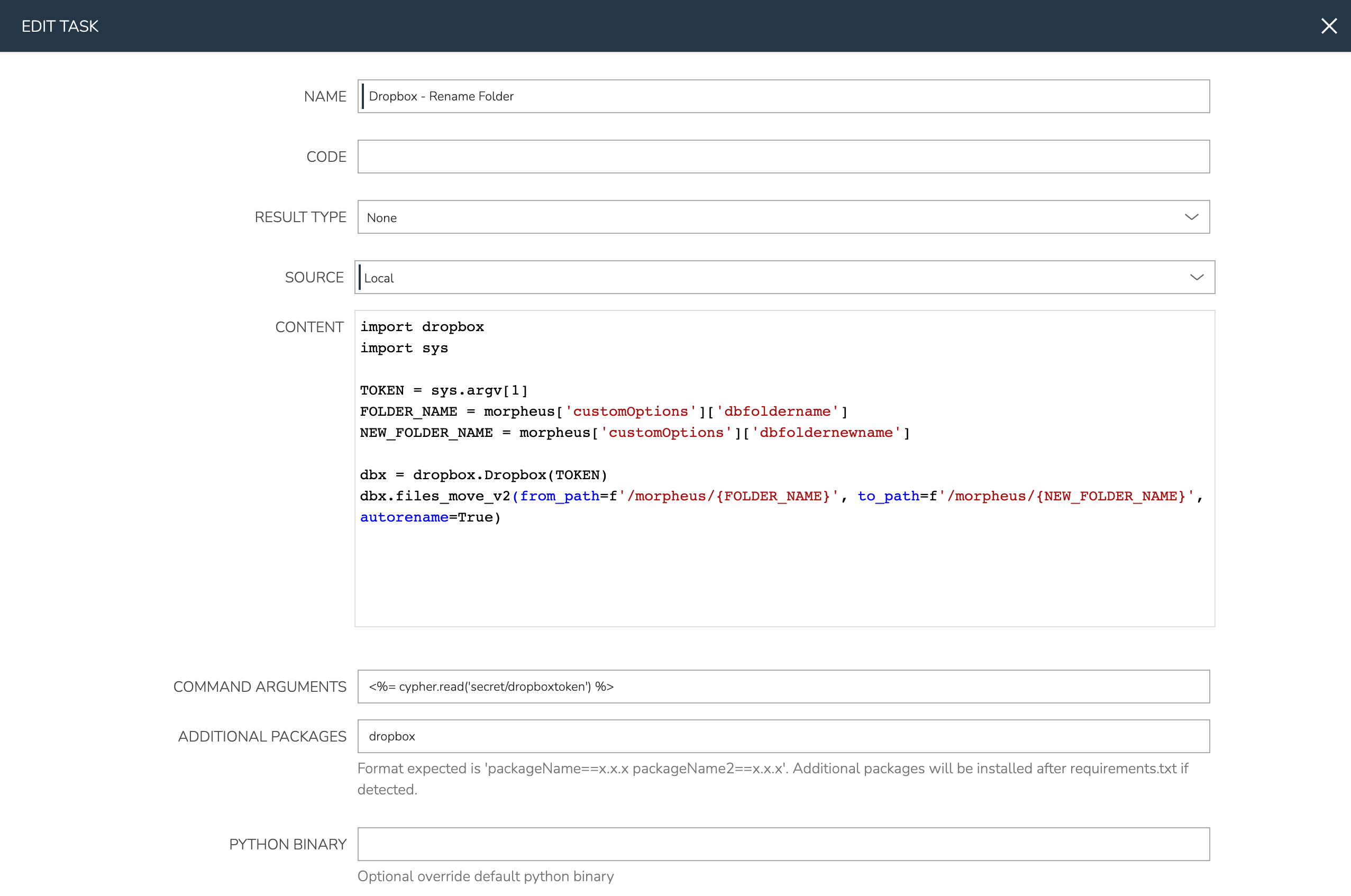Click the chevron arrow in Result Type
This screenshot has width=1351, height=896.
point(1191,217)
